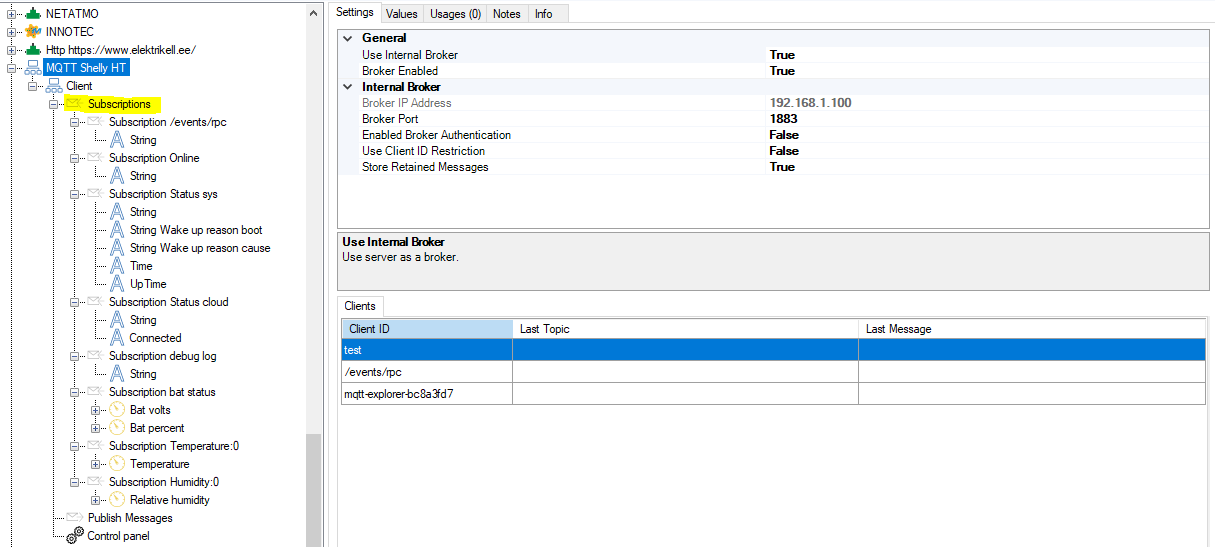Click the gears icon beside Control panel
Viewport: 1215px width, 547px height.
pyautogui.click(x=75, y=536)
